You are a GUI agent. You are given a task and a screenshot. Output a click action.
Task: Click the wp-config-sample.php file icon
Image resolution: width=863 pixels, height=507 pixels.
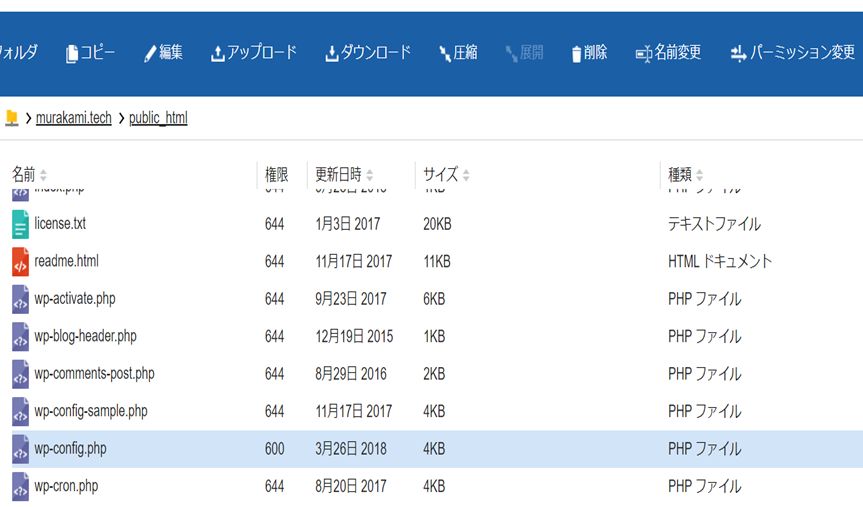[x=20, y=411]
